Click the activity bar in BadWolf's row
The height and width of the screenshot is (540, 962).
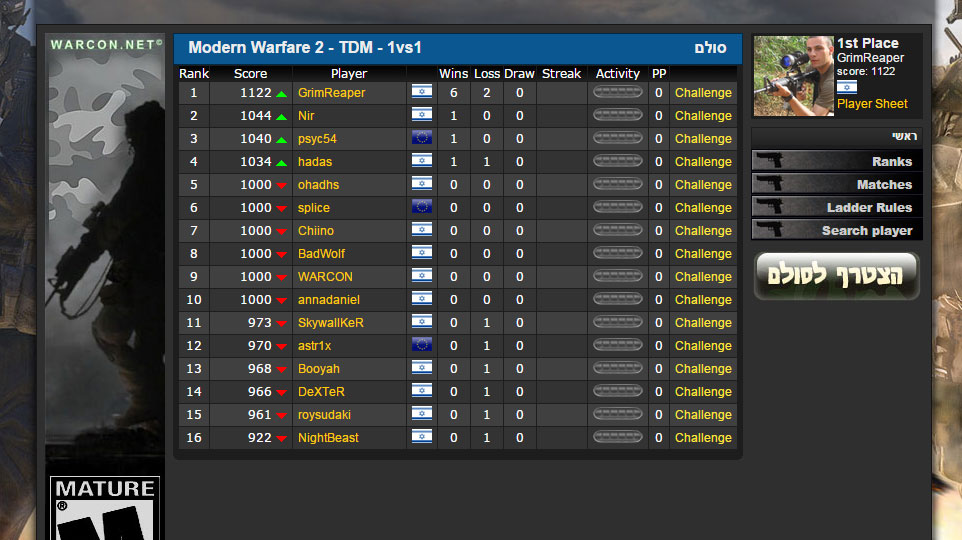click(x=617, y=253)
